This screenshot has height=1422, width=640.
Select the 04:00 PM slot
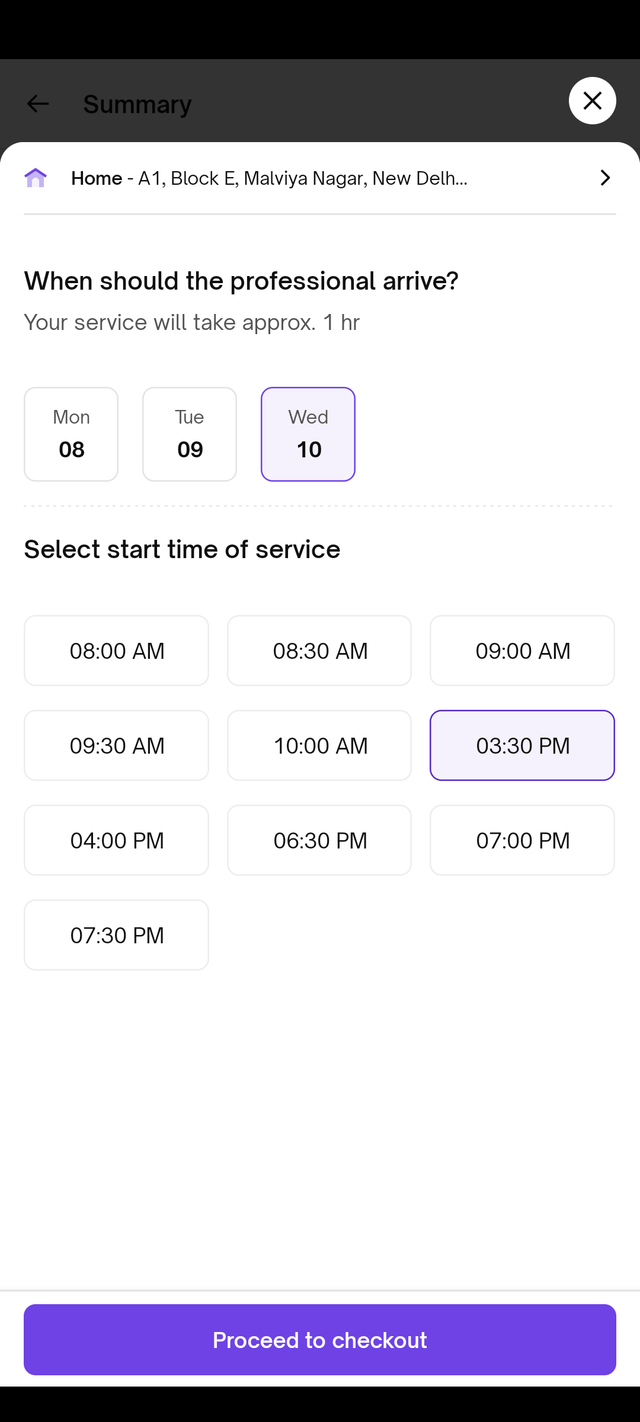(x=117, y=841)
